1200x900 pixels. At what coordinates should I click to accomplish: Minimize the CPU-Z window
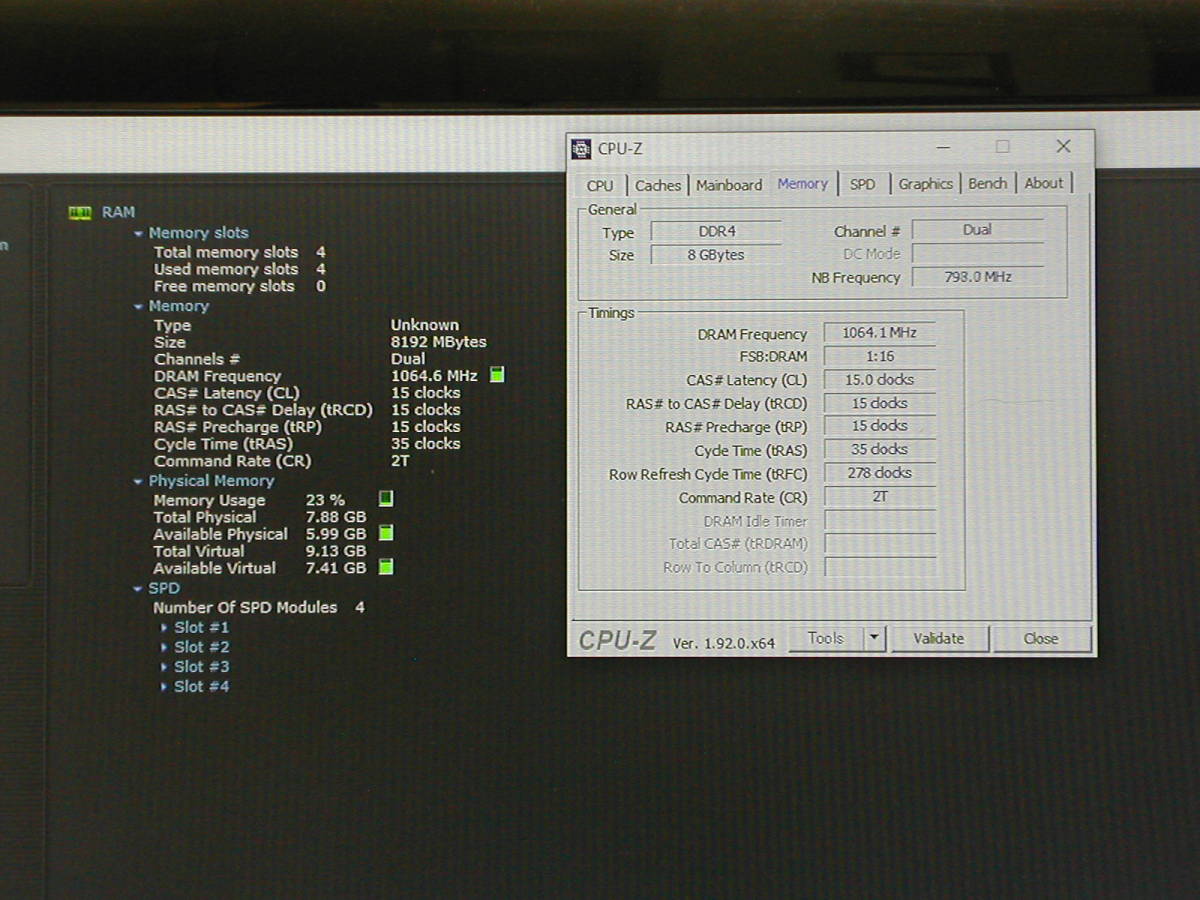pyautogui.click(x=943, y=147)
